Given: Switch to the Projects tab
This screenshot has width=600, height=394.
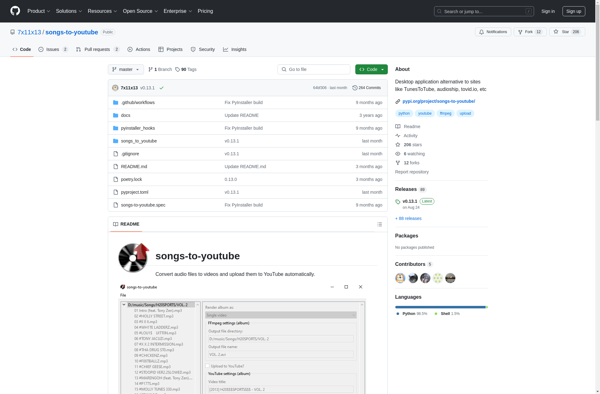Looking at the screenshot, I should (170, 49).
